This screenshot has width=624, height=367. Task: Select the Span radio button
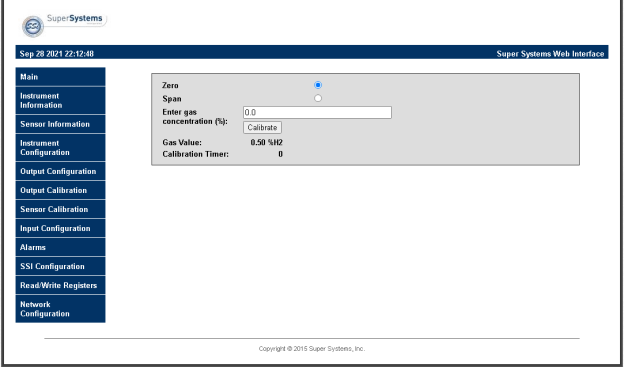tap(318, 98)
